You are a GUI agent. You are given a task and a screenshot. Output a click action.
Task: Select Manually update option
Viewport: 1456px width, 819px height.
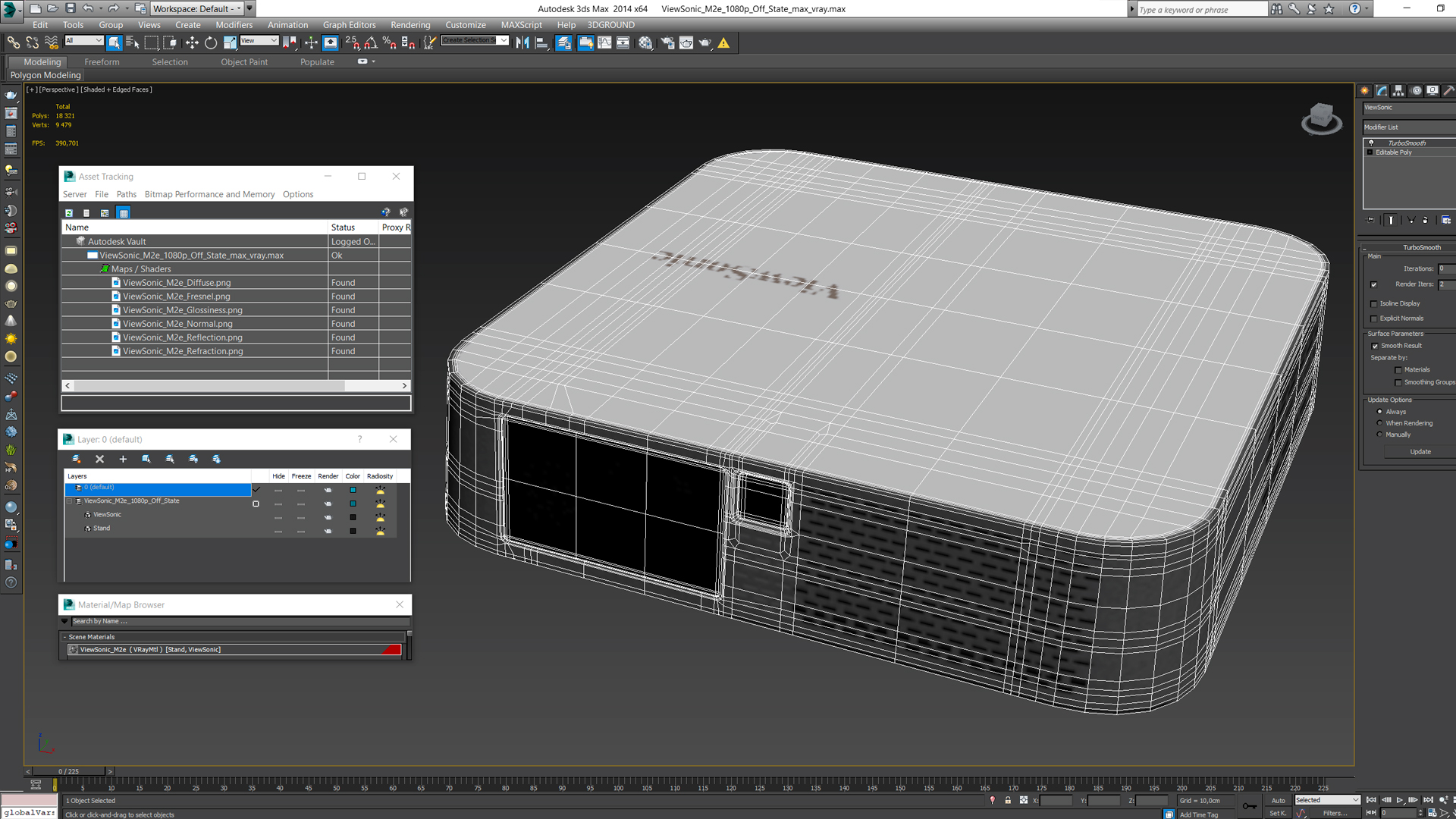click(1379, 435)
